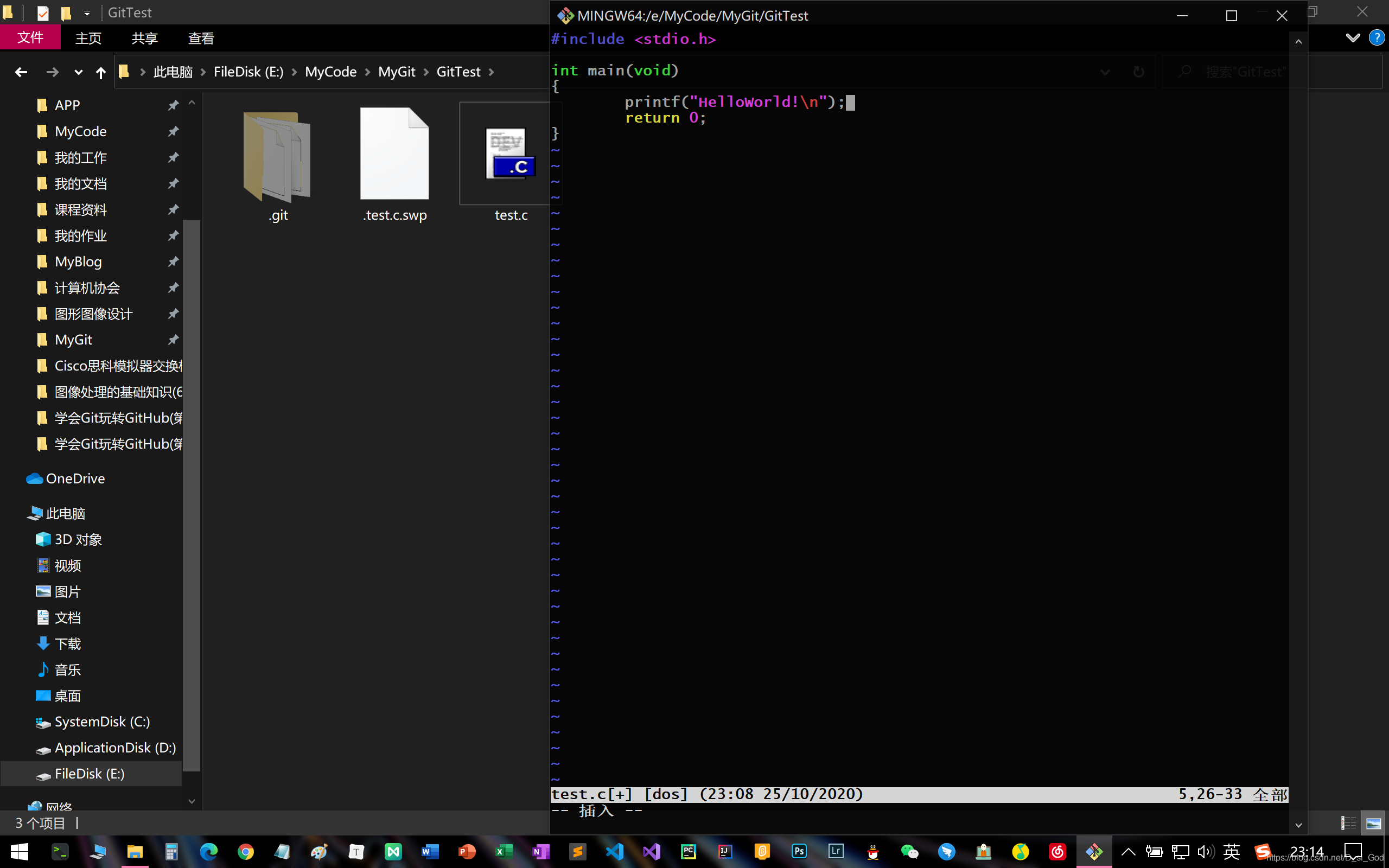This screenshot has height=868, width=1389.
Task: Open OneNote from taskbar
Action: click(x=540, y=852)
